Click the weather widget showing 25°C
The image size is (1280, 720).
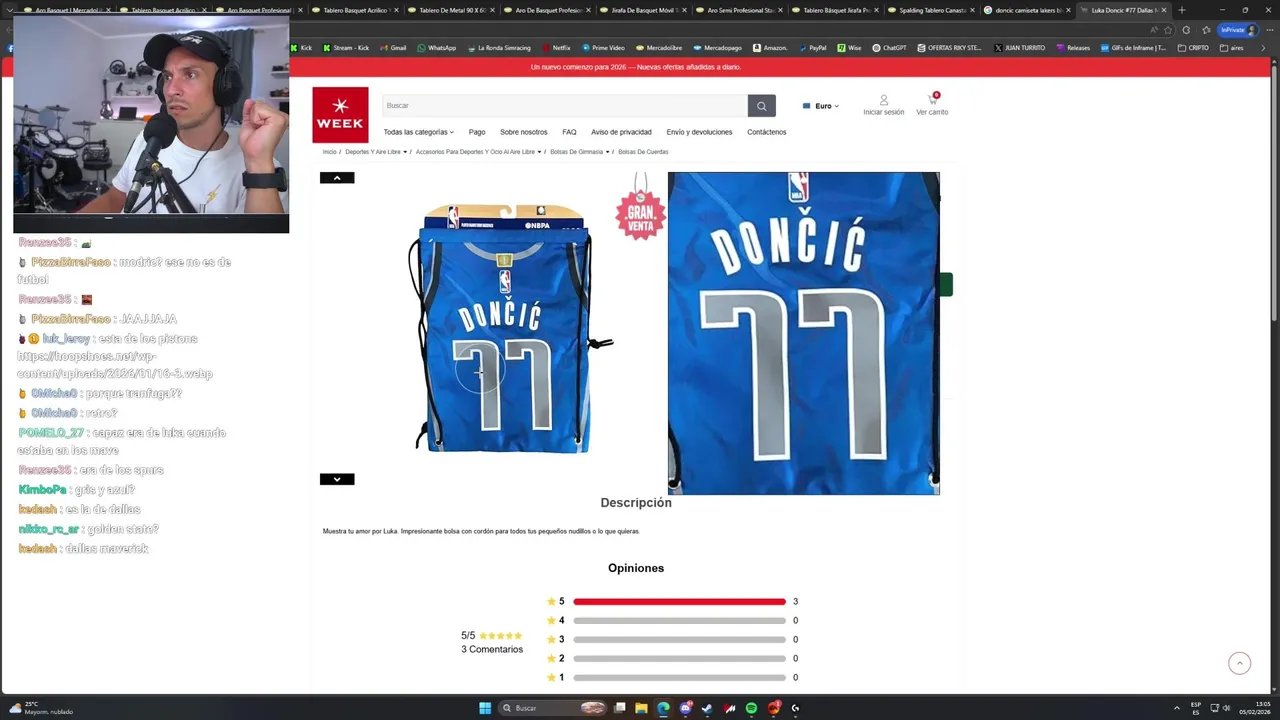tap(42, 708)
